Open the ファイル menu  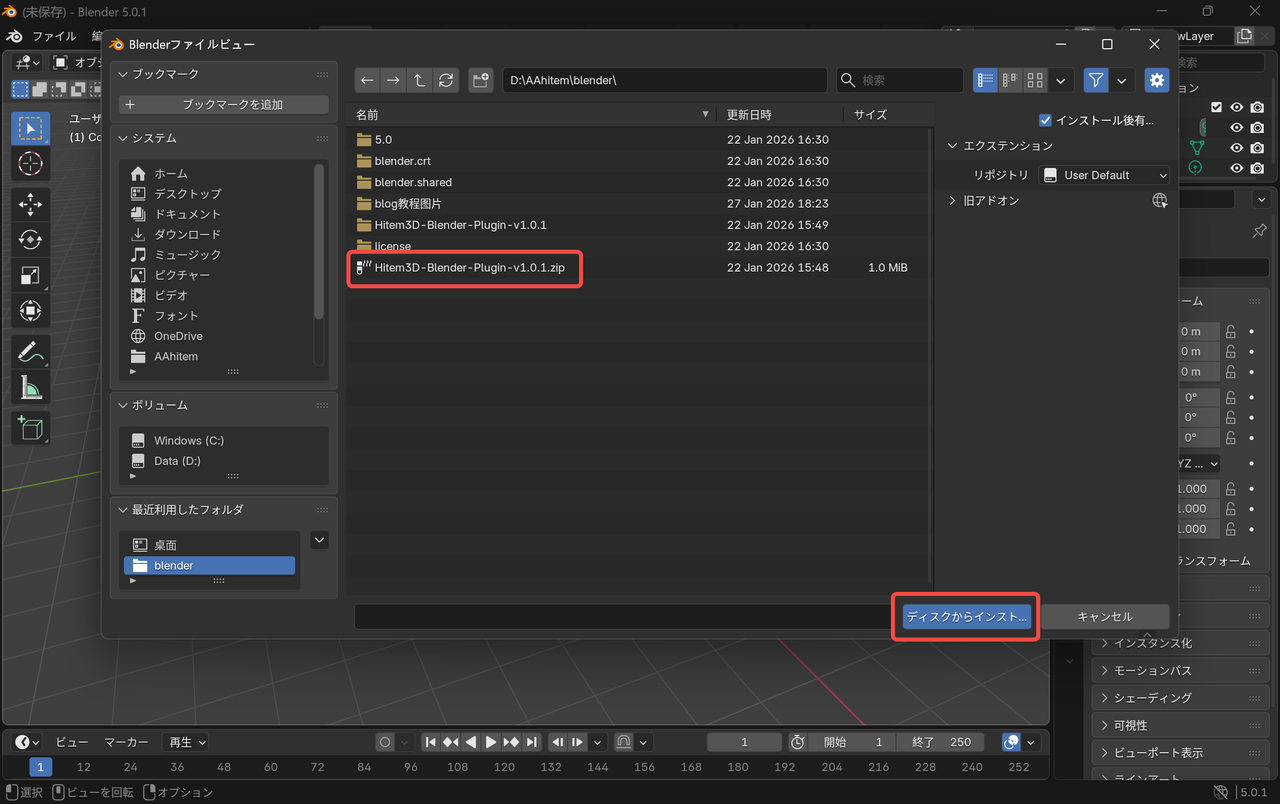click(55, 35)
